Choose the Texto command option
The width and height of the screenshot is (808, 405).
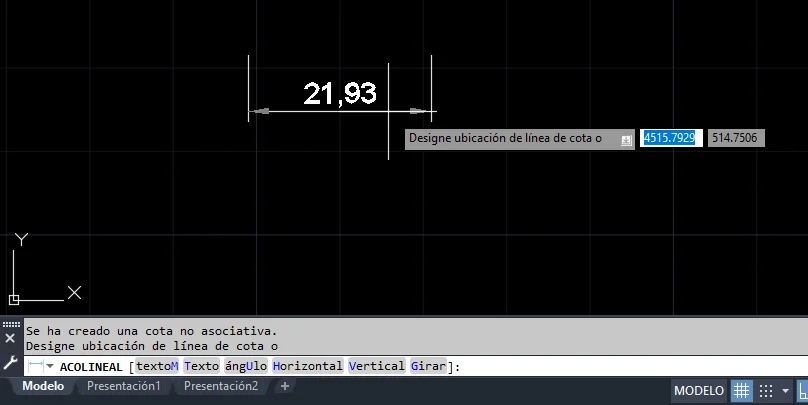pyautogui.click(x=201, y=366)
